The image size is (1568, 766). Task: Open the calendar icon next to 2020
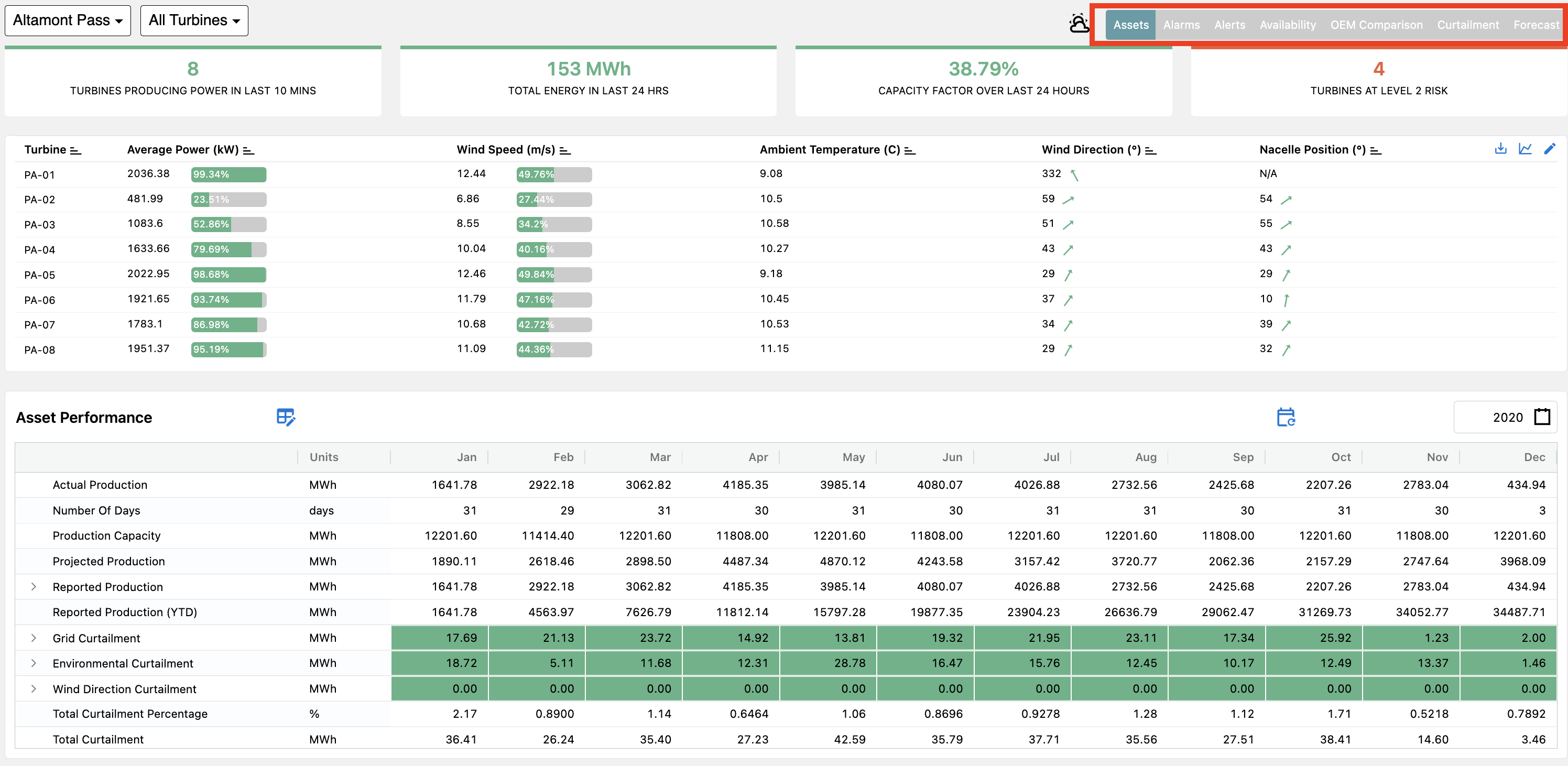pos(1542,418)
